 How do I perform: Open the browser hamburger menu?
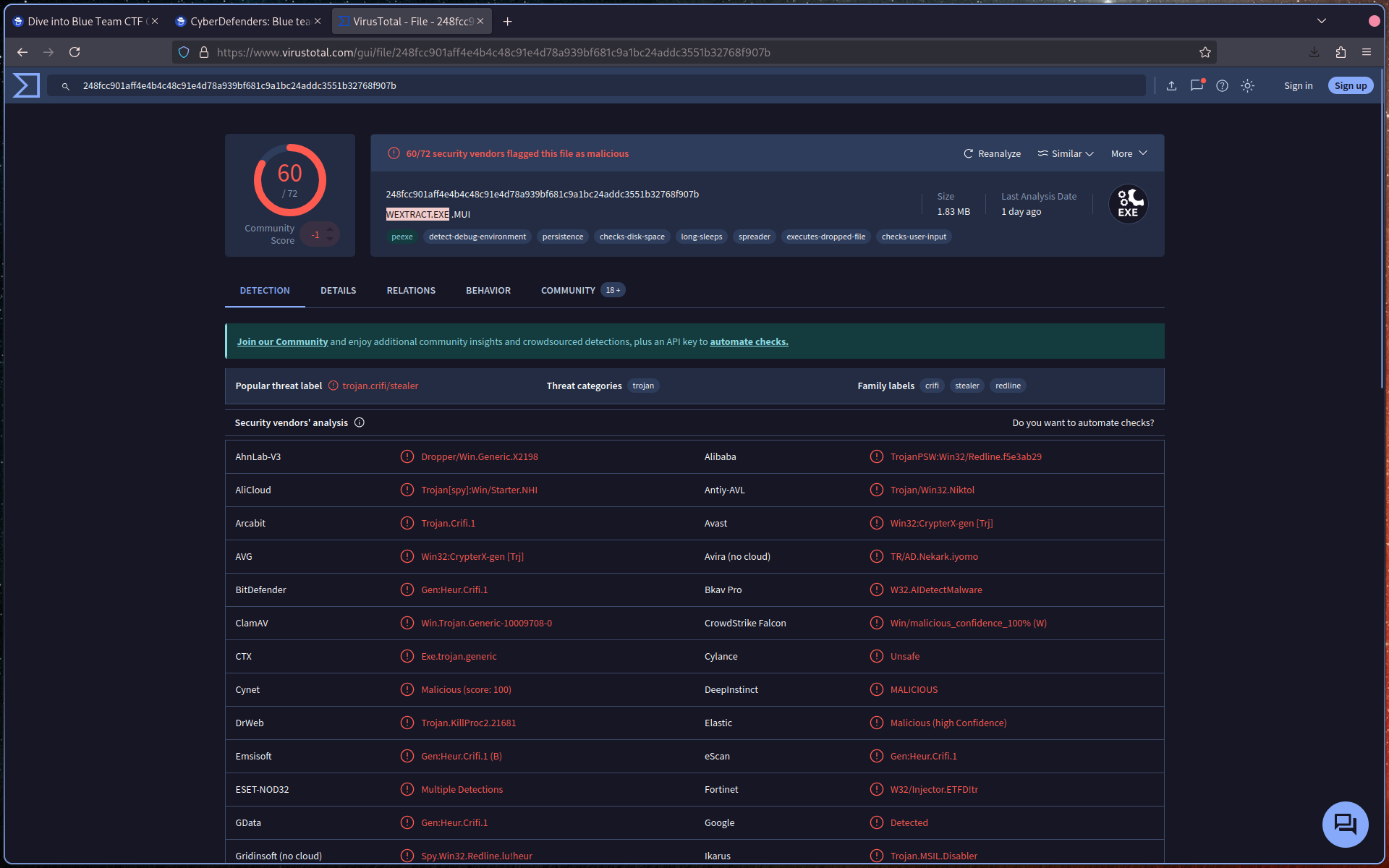1367,52
